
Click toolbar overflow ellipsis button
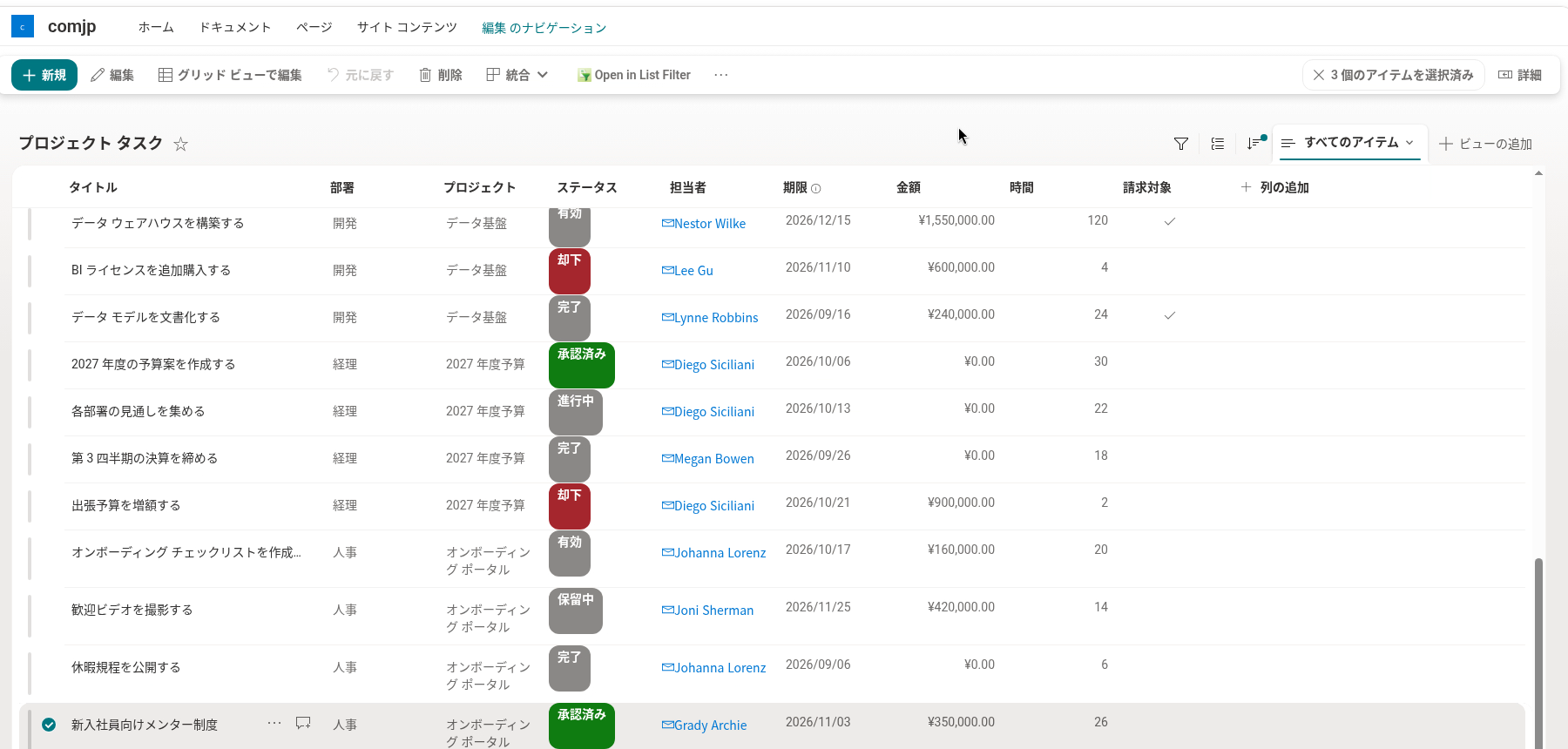click(x=721, y=75)
